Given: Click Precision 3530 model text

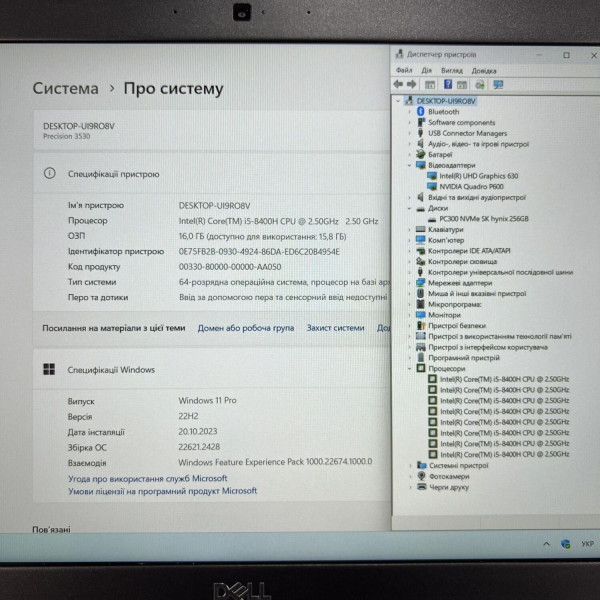Looking at the screenshot, I should coord(67,136).
